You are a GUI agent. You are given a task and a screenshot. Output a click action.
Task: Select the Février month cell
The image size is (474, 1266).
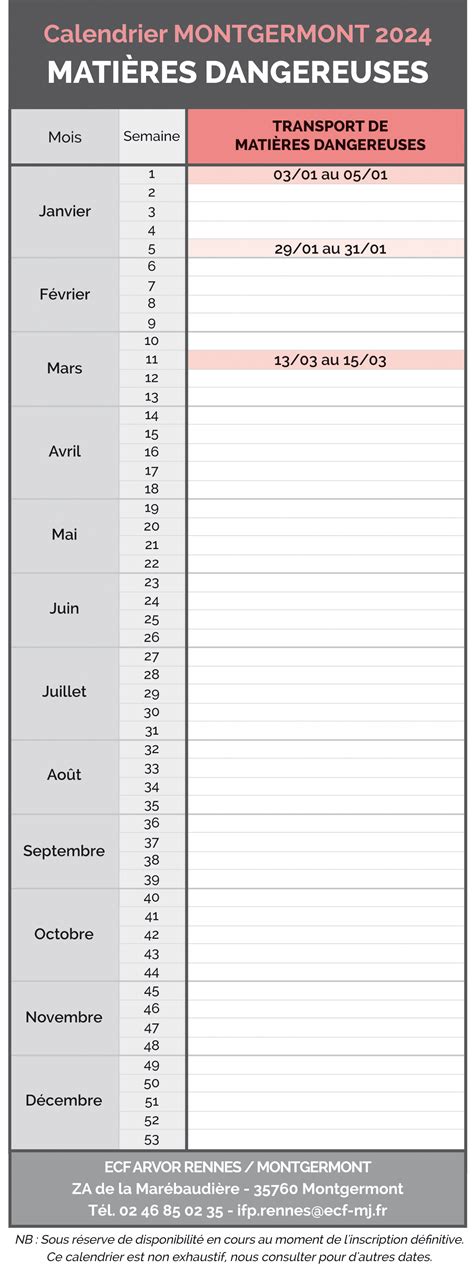pyautogui.click(x=65, y=295)
